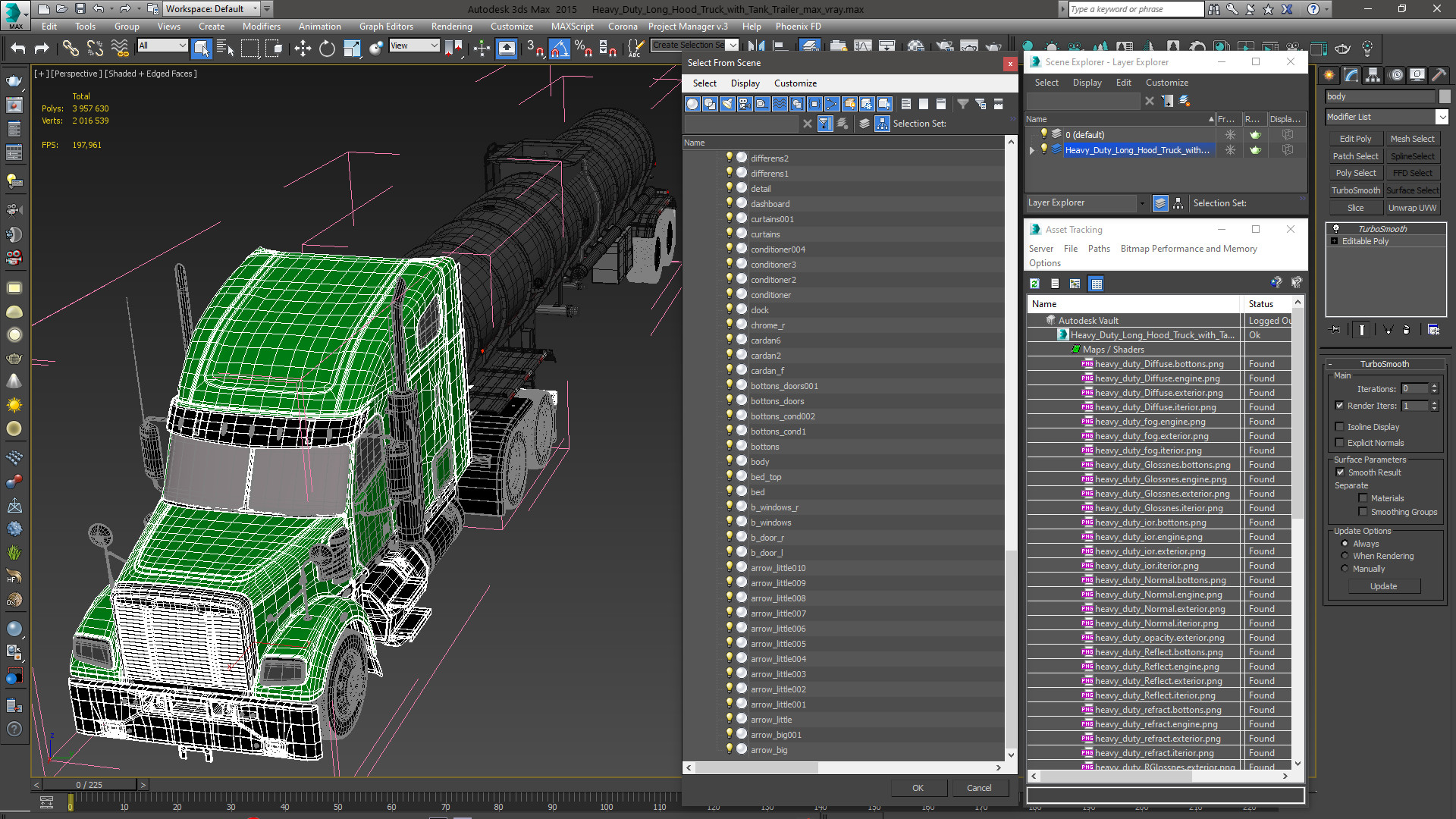
Task: Switch to Utilities hammer panel tab
Action: tap(1439, 75)
